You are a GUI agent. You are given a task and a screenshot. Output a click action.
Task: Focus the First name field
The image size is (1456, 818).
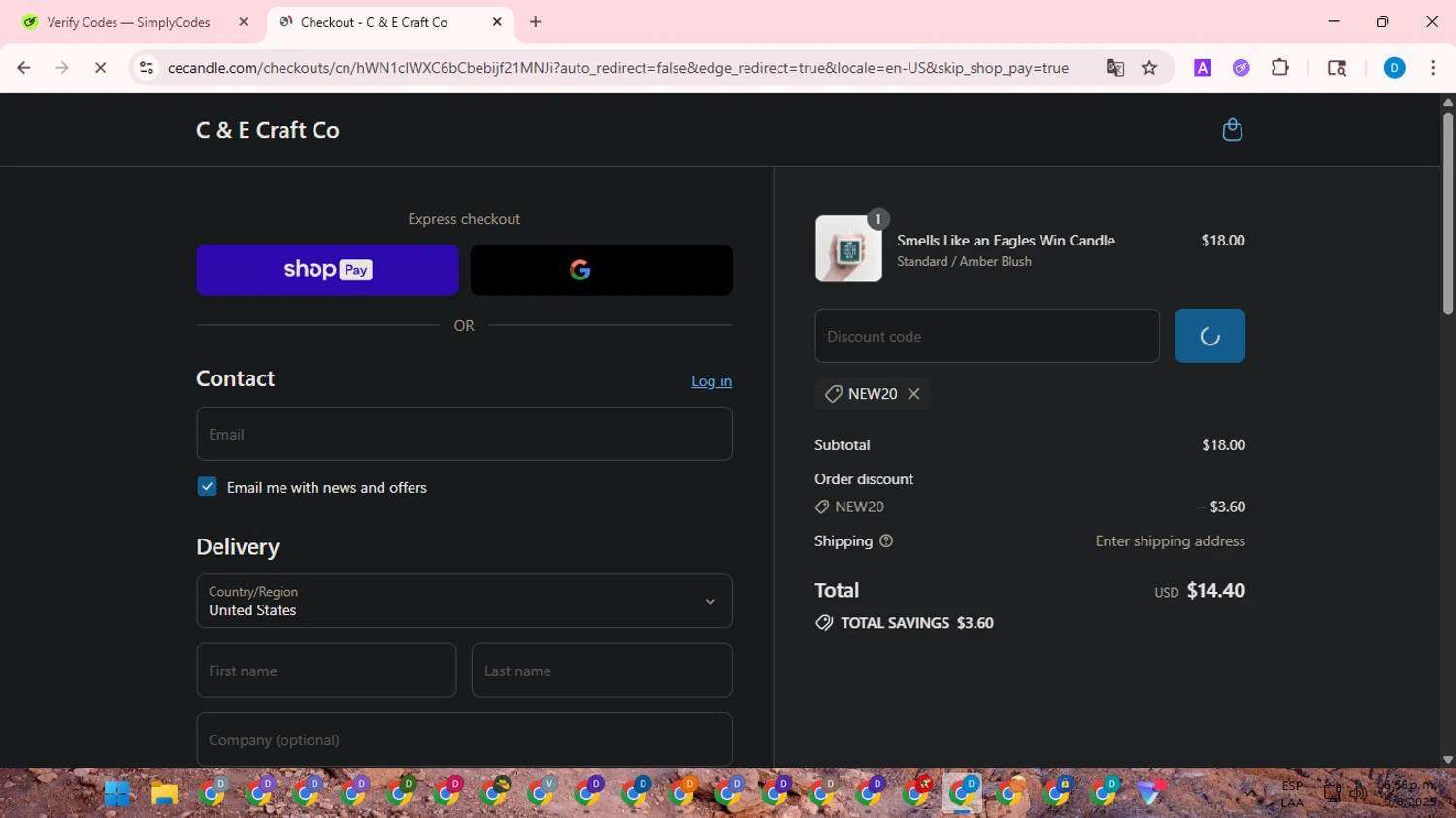coord(326,671)
